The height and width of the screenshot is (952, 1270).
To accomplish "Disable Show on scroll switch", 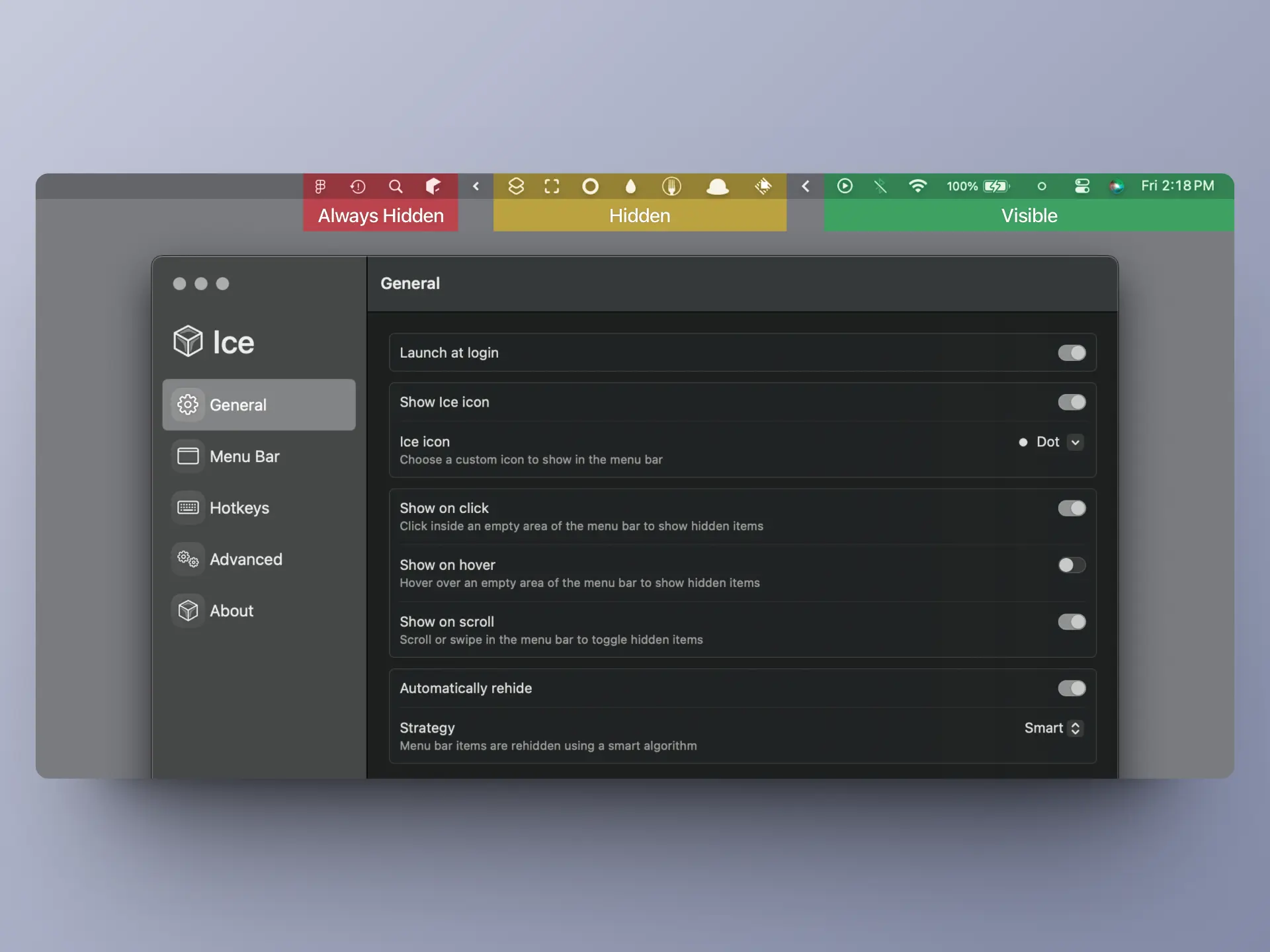I will pyautogui.click(x=1072, y=622).
